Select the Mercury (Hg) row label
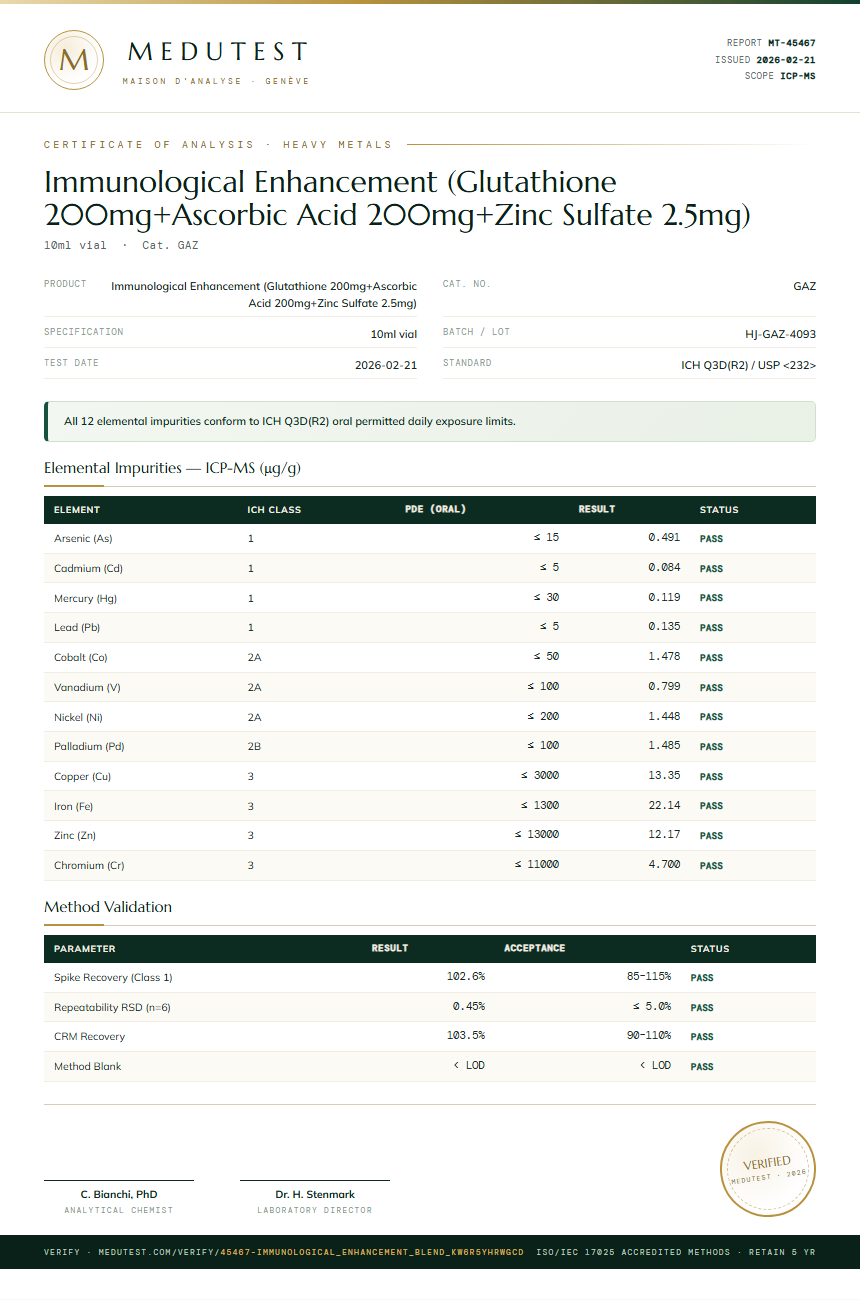This screenshot has height=1300, width=860. (x=85, y=598)
